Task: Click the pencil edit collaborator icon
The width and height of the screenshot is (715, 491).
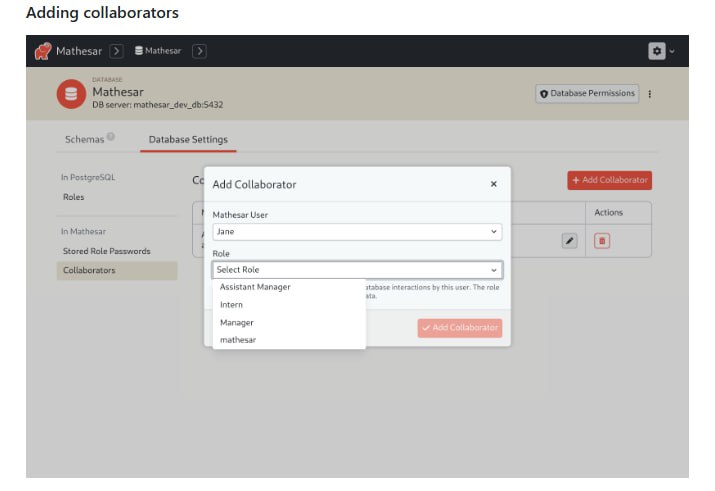Action: pyautogui.click(x=569, y=241)
